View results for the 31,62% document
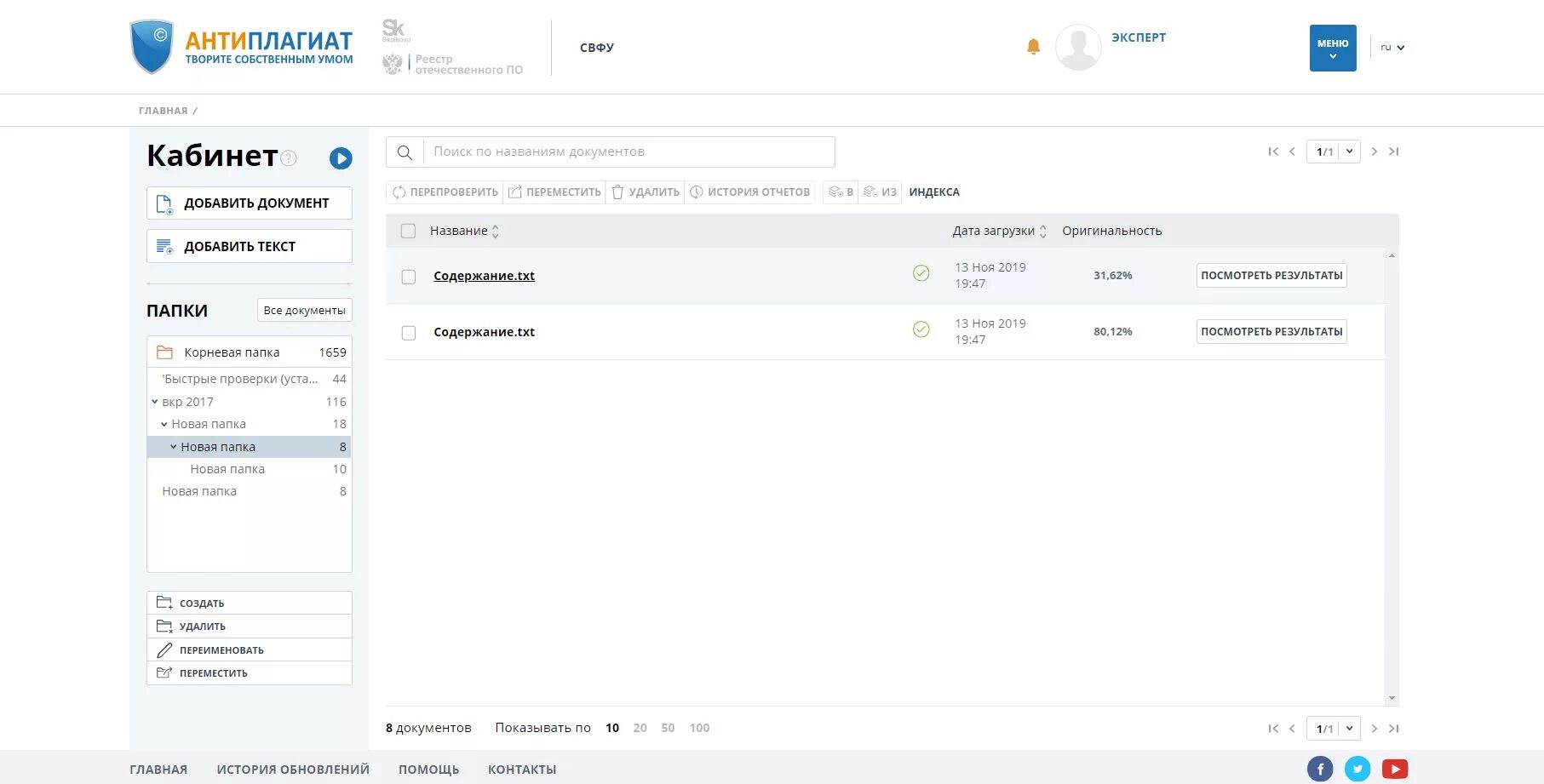Viewport: 1544px width, 784px height. 1271,276
